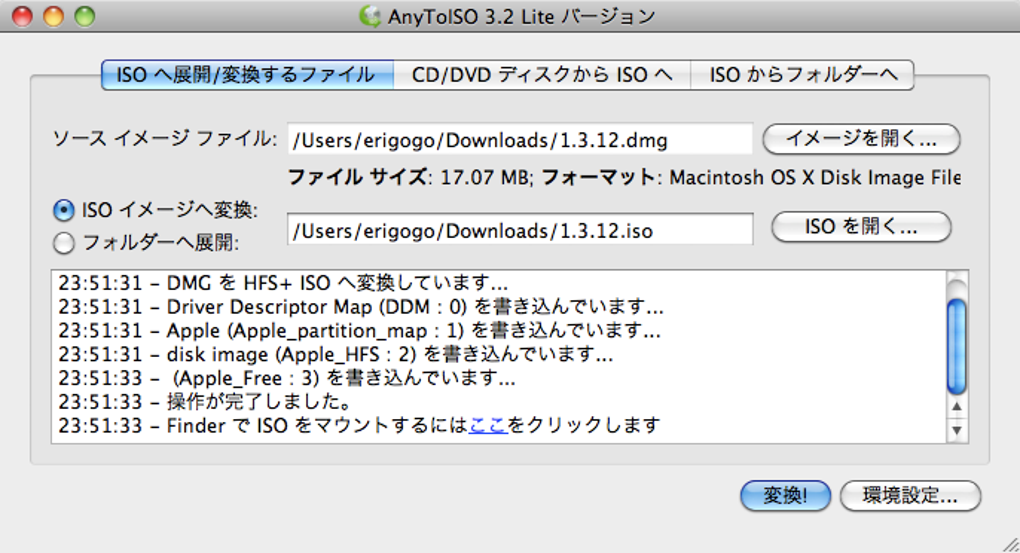Click the 変換! button
The image size is (1020, 553).
tap(785, 496)
